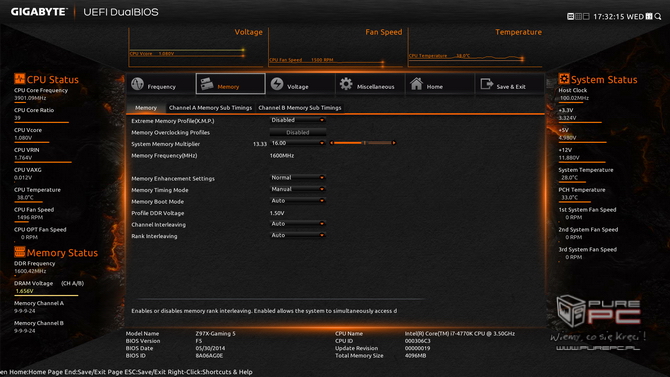
Task: Click the Miscellaneous gear icon
Action: 346,84
